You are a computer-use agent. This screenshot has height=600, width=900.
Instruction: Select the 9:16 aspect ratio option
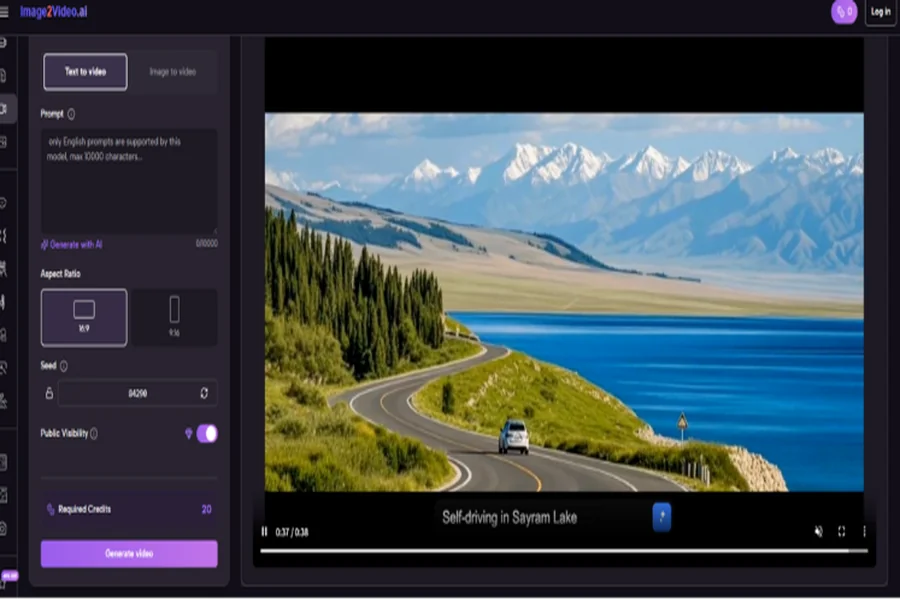click(x=174, y=317)
